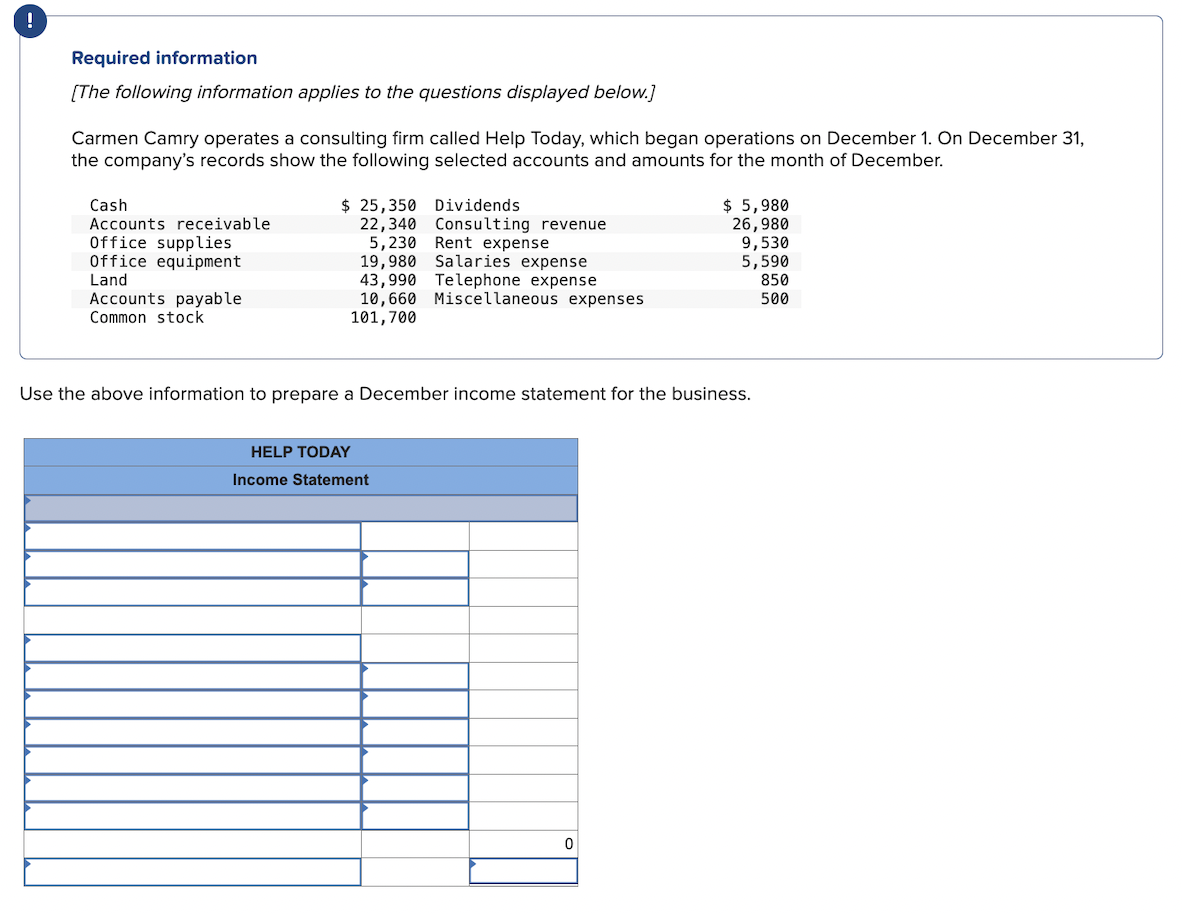Click the Required information heading
1182x914 pixels.
pyautogui.click(x=163, y=57)
